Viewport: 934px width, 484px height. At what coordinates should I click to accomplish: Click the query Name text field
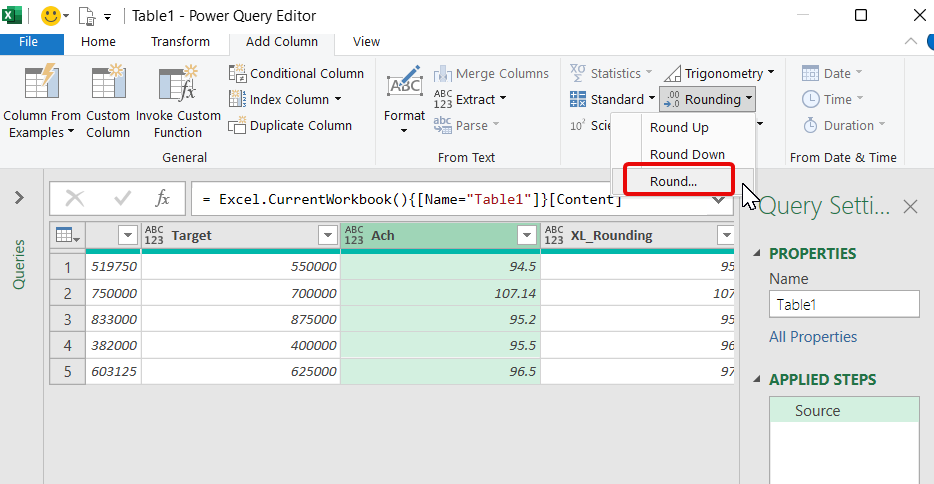point(843,305)
